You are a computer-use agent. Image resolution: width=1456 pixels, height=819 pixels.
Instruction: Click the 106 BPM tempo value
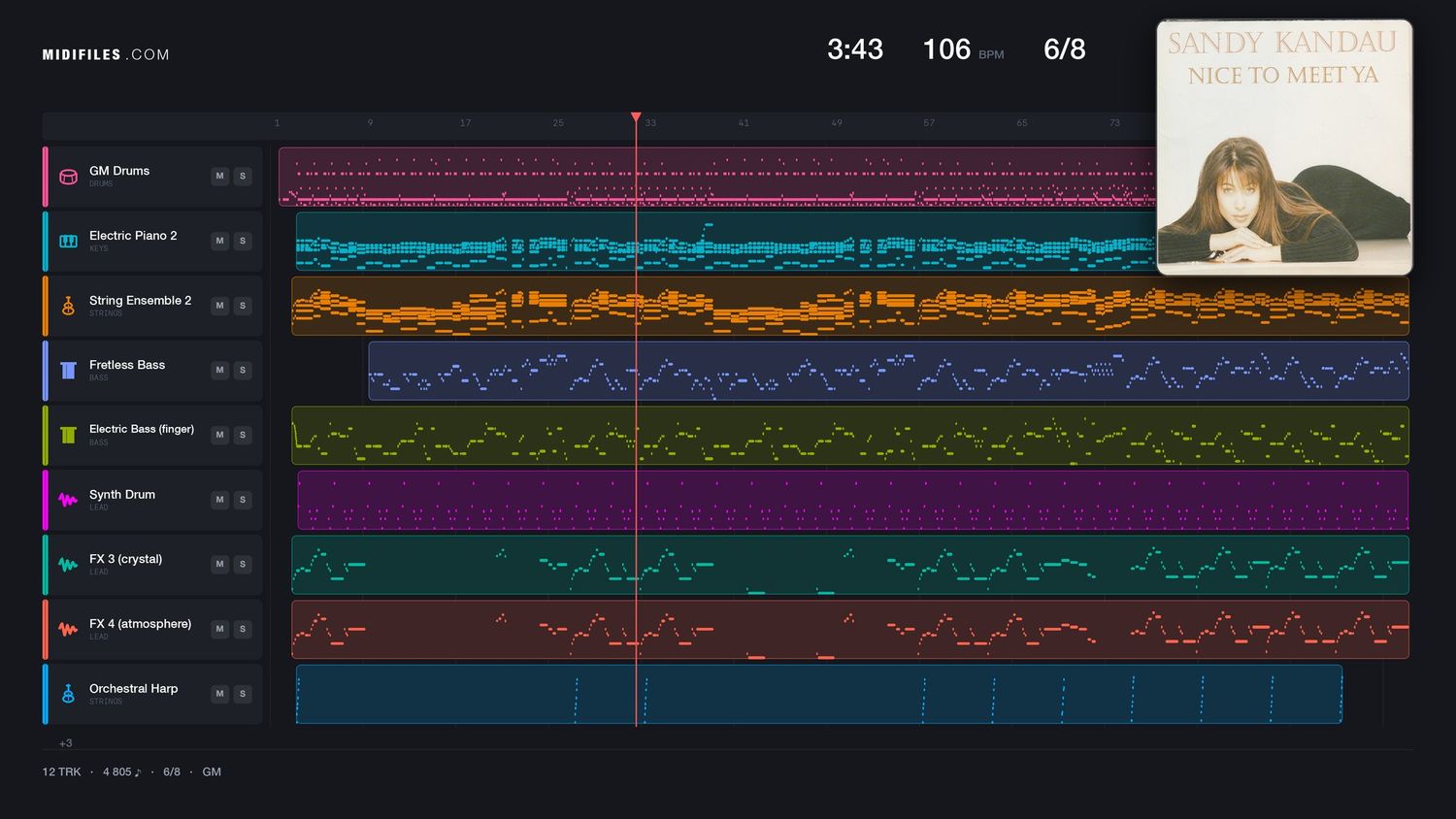click(946, 49)
